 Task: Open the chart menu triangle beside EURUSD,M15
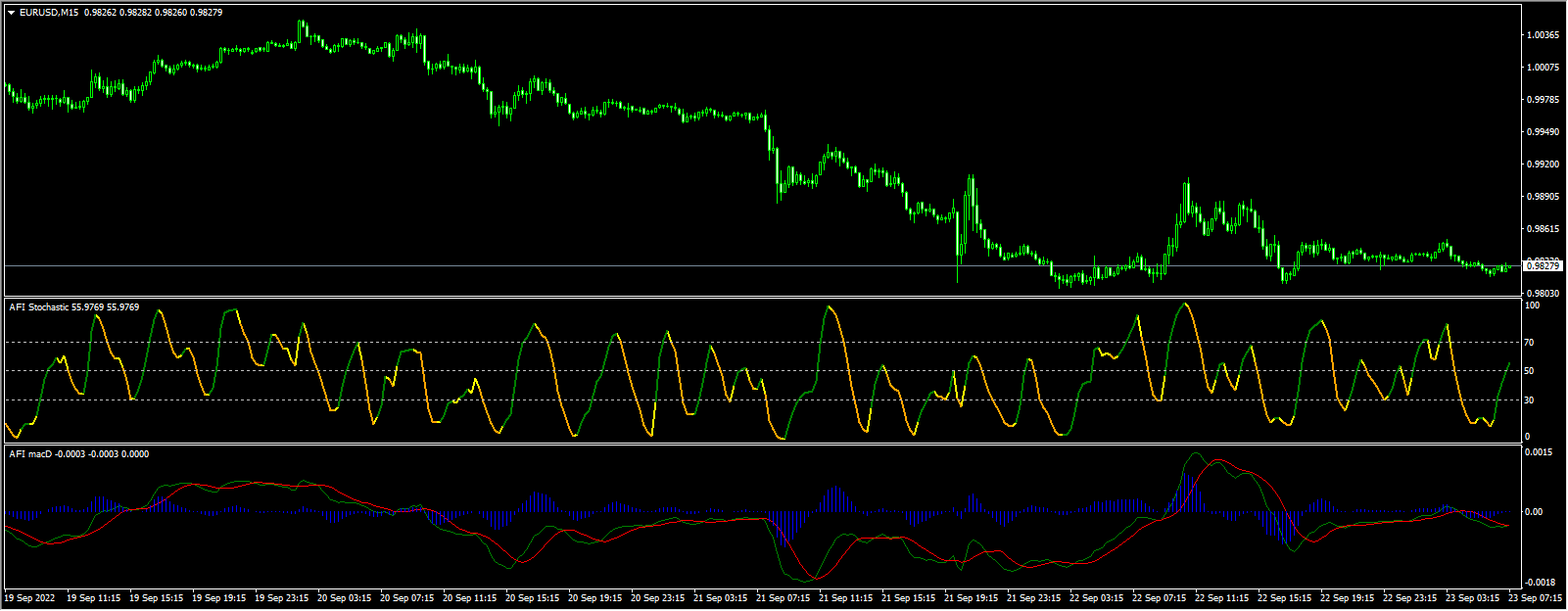pos(11,12)
